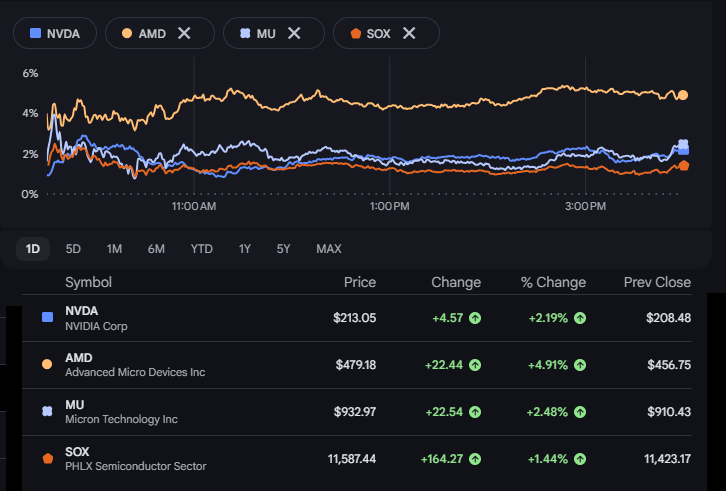Open the AMD symbol link in table

click(79, 358)
